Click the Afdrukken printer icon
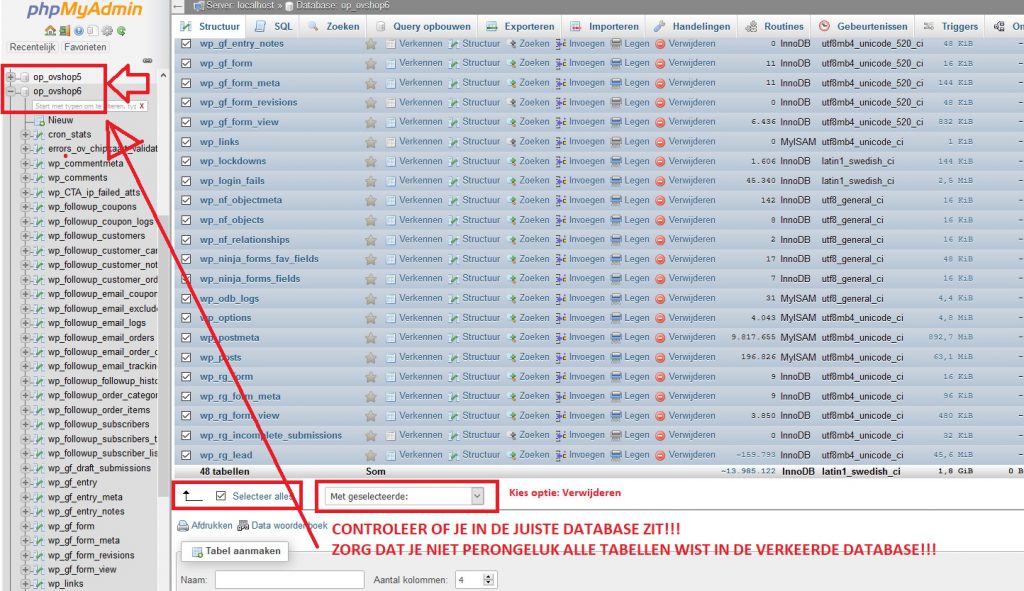Image resolution: width=1024 pixels, height=591 pixels. coord(183,525)
